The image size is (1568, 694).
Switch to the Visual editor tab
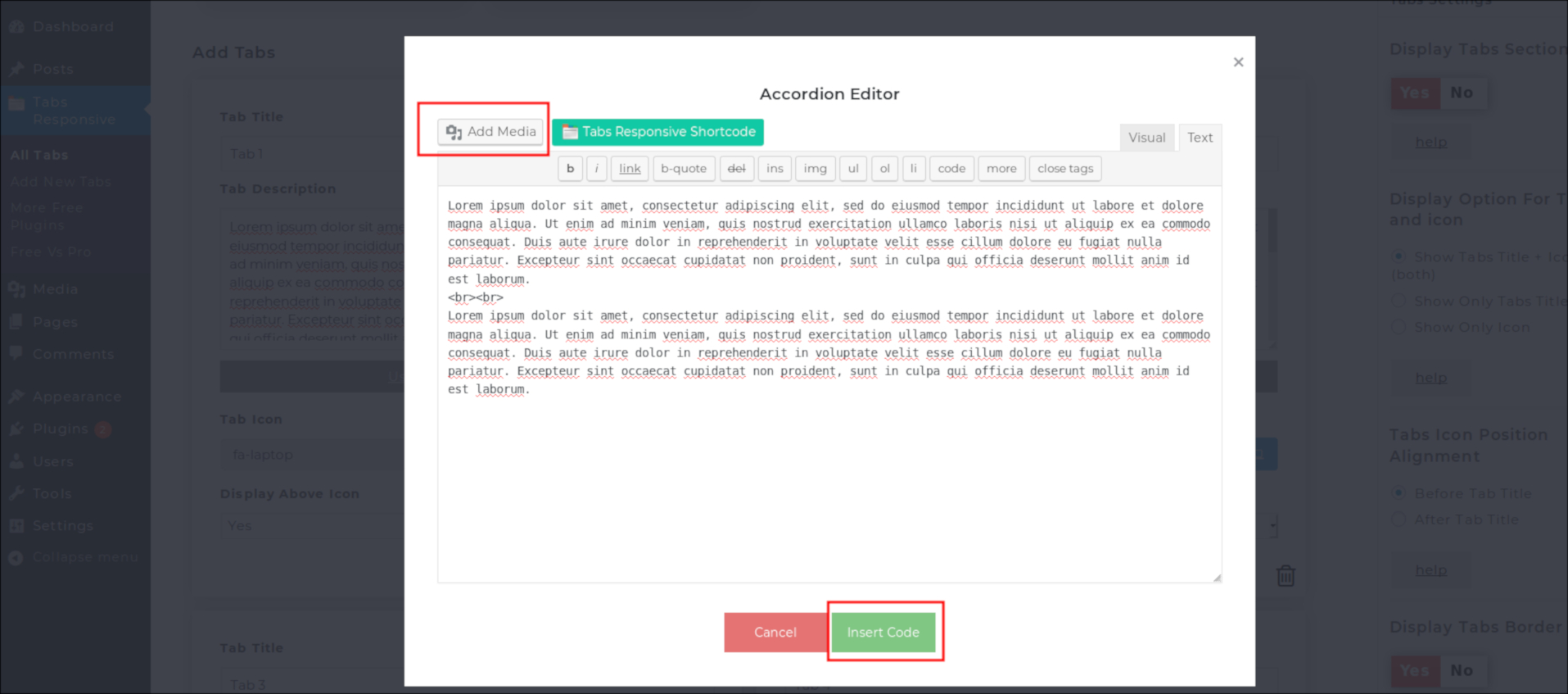coord(1146,138)
